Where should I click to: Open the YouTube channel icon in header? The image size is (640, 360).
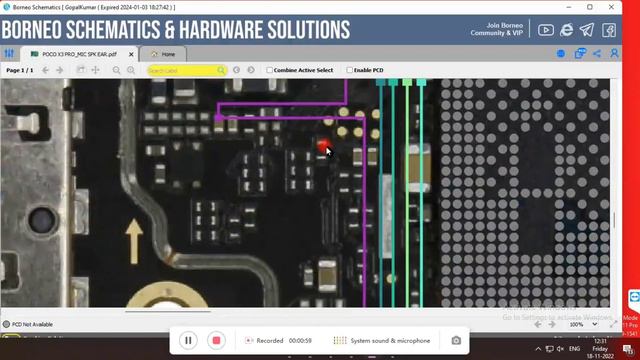pyautogui.click(x=546, y=30)
